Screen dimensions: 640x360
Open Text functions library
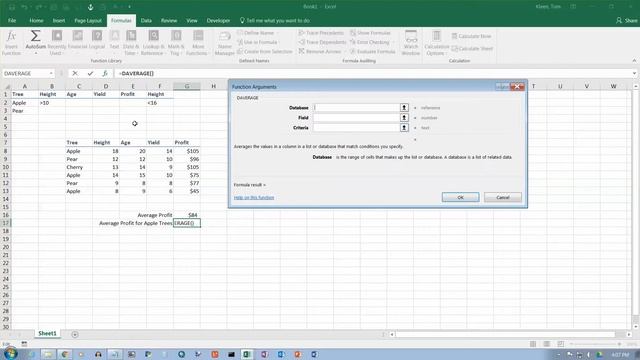click(x=114, y=40)
